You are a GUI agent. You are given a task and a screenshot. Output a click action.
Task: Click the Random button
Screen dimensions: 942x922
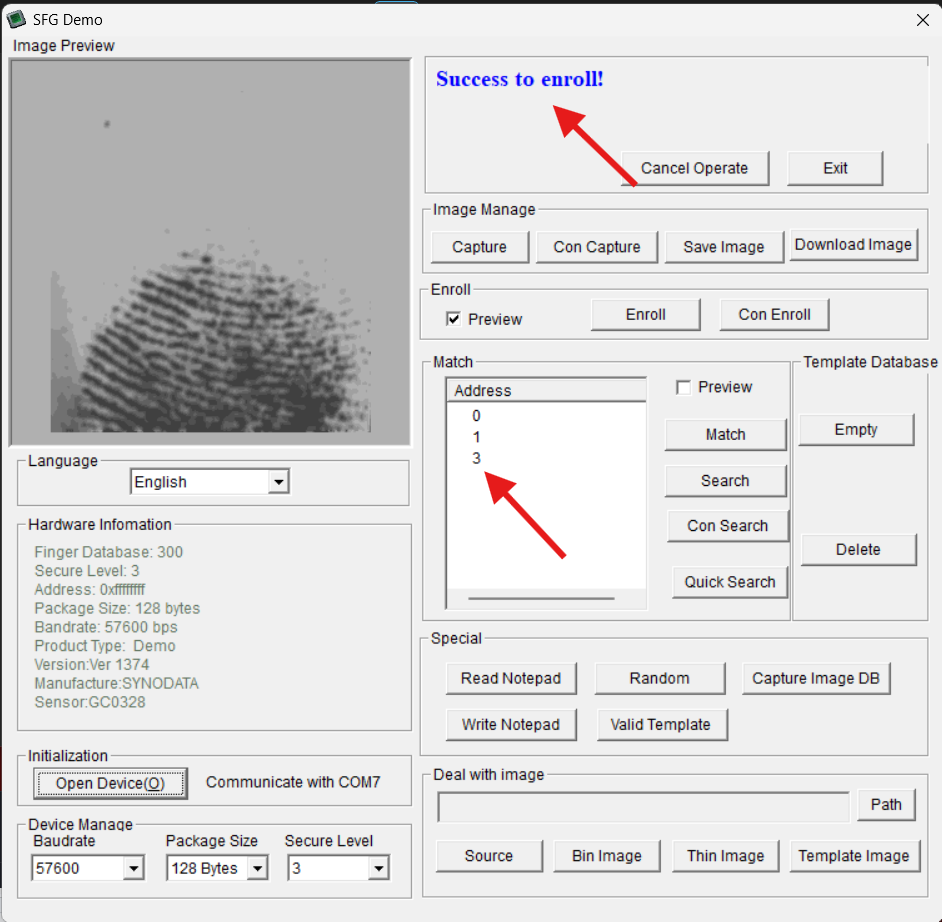click(660, 678)
